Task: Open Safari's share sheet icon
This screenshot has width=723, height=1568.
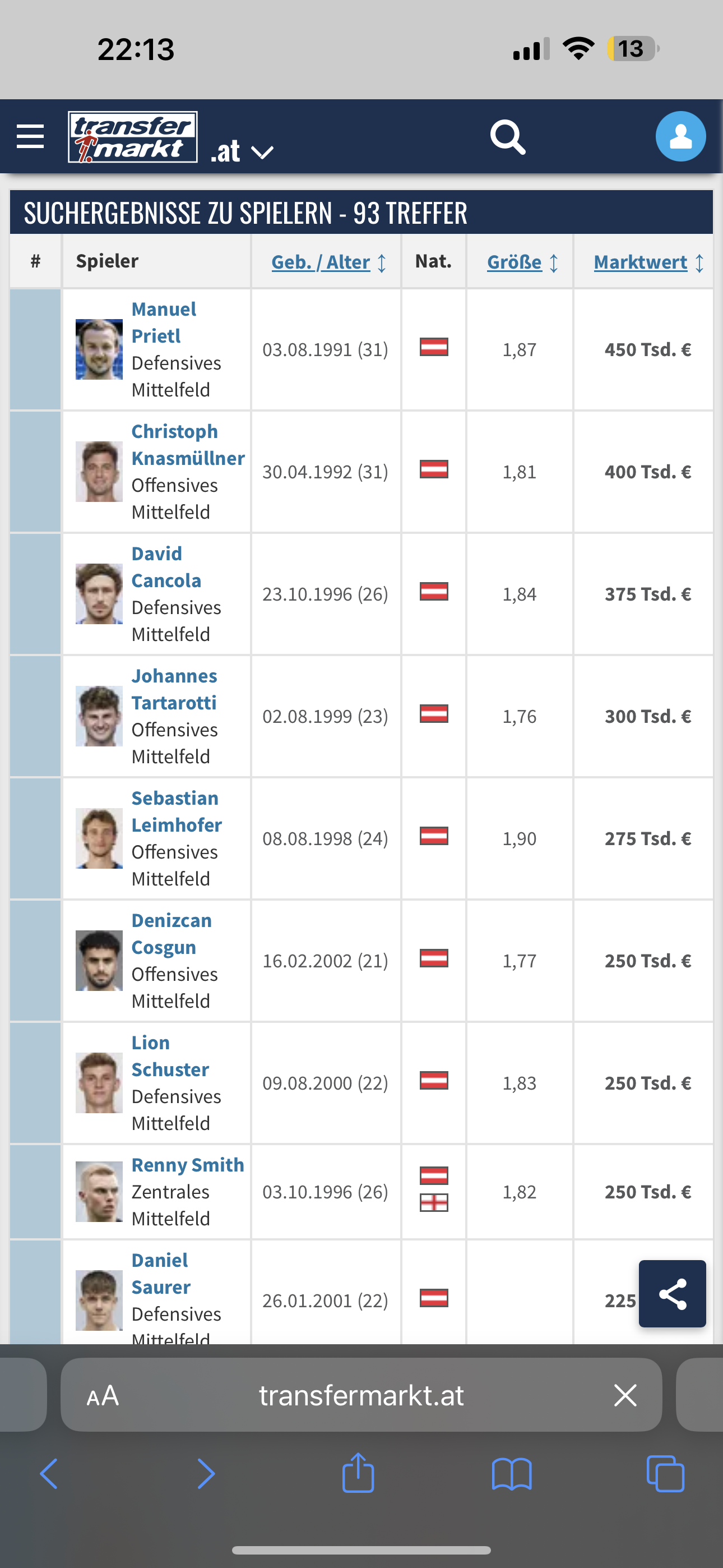Action: tap(358, 1473)
